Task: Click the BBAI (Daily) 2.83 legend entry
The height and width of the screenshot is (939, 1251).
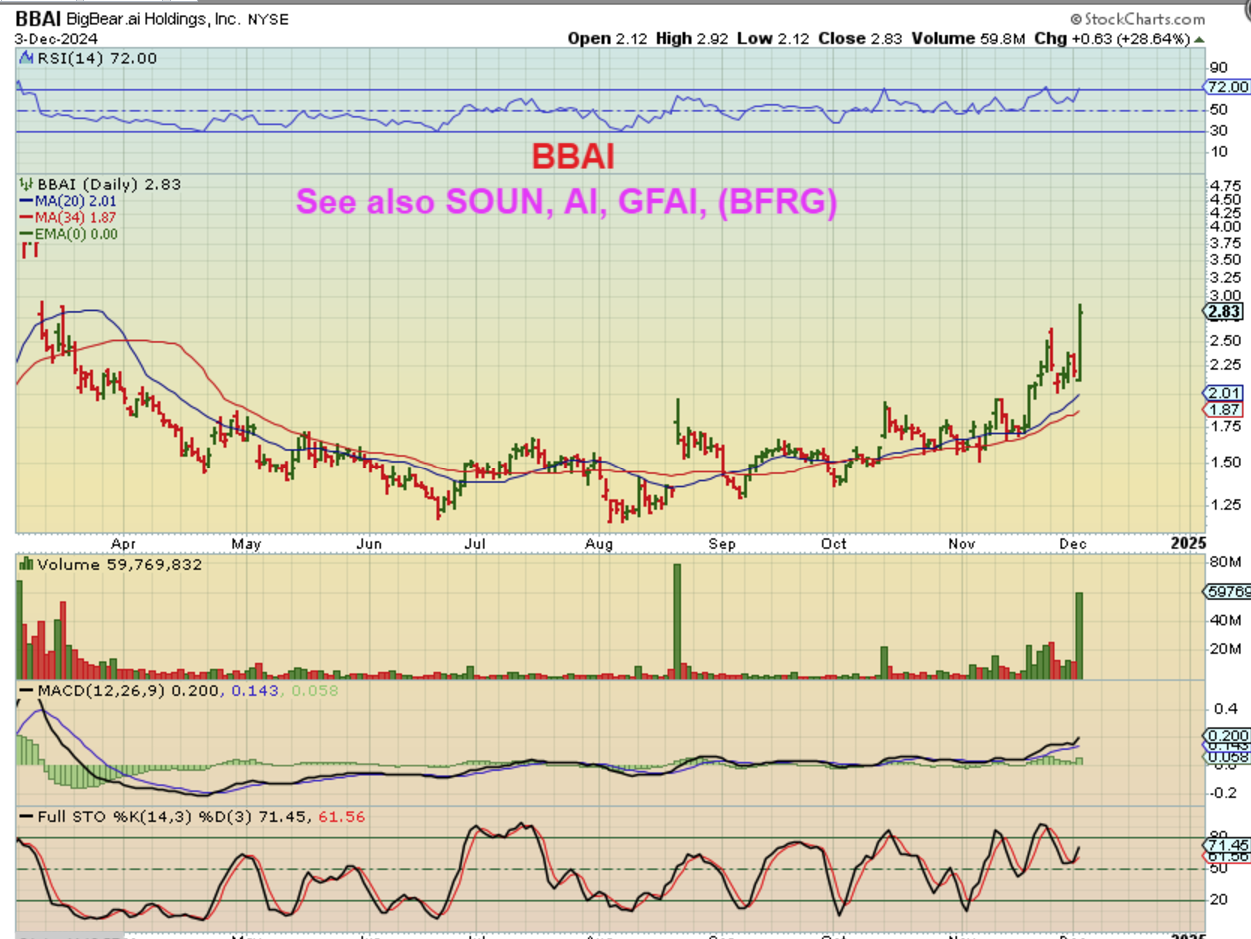Action: [99, 184]
